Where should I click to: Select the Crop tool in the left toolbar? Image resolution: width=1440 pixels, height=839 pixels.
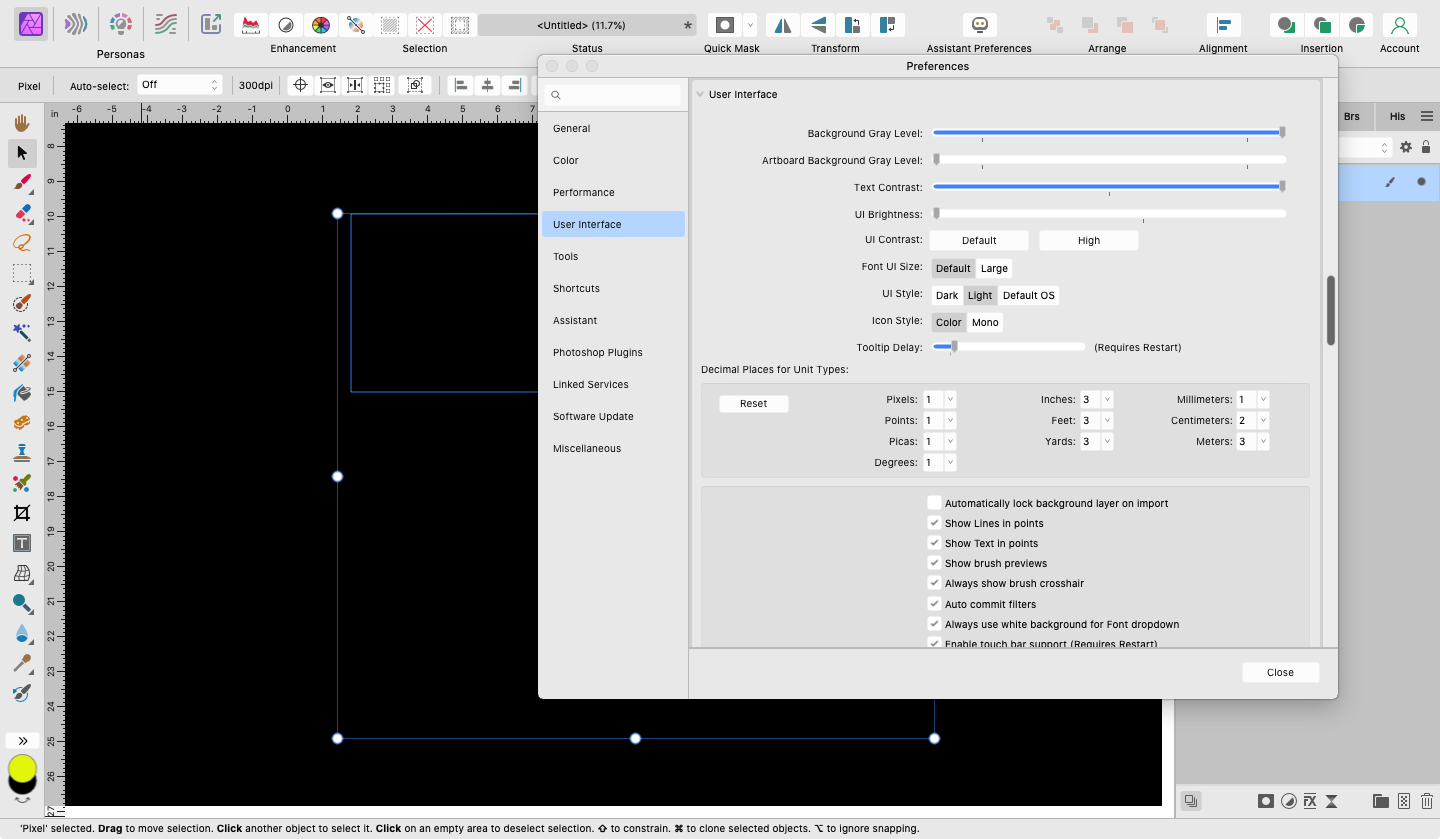pyautogui.click(x=22, y=513)
